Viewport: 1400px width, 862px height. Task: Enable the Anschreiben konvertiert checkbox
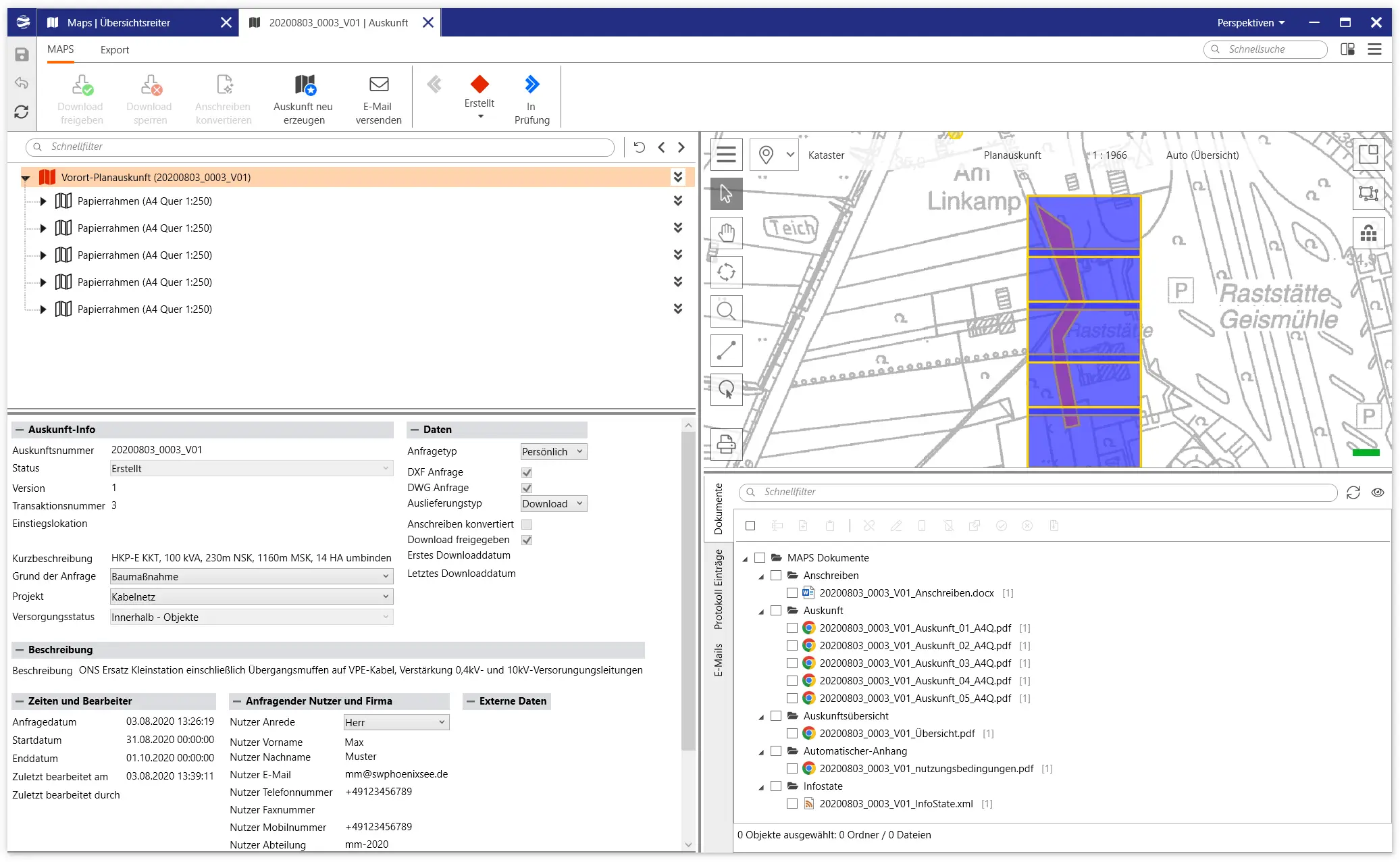527,524
